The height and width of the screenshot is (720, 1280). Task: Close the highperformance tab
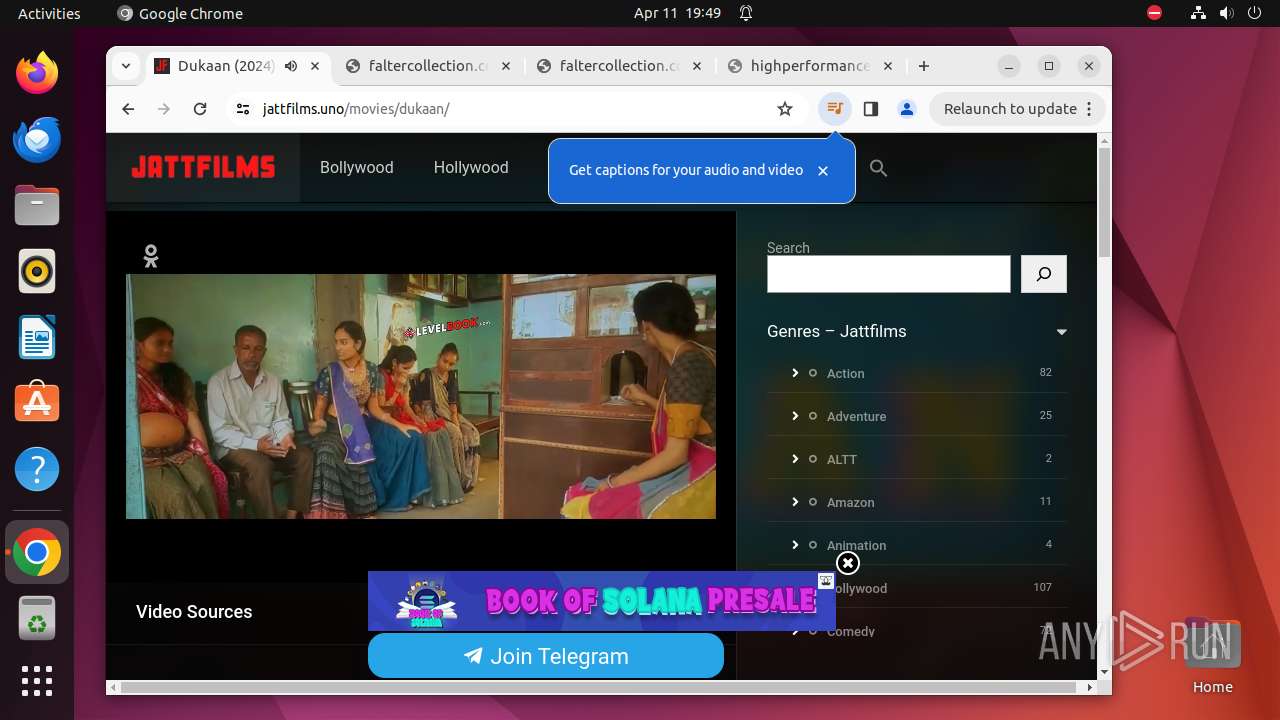point(888,66)
